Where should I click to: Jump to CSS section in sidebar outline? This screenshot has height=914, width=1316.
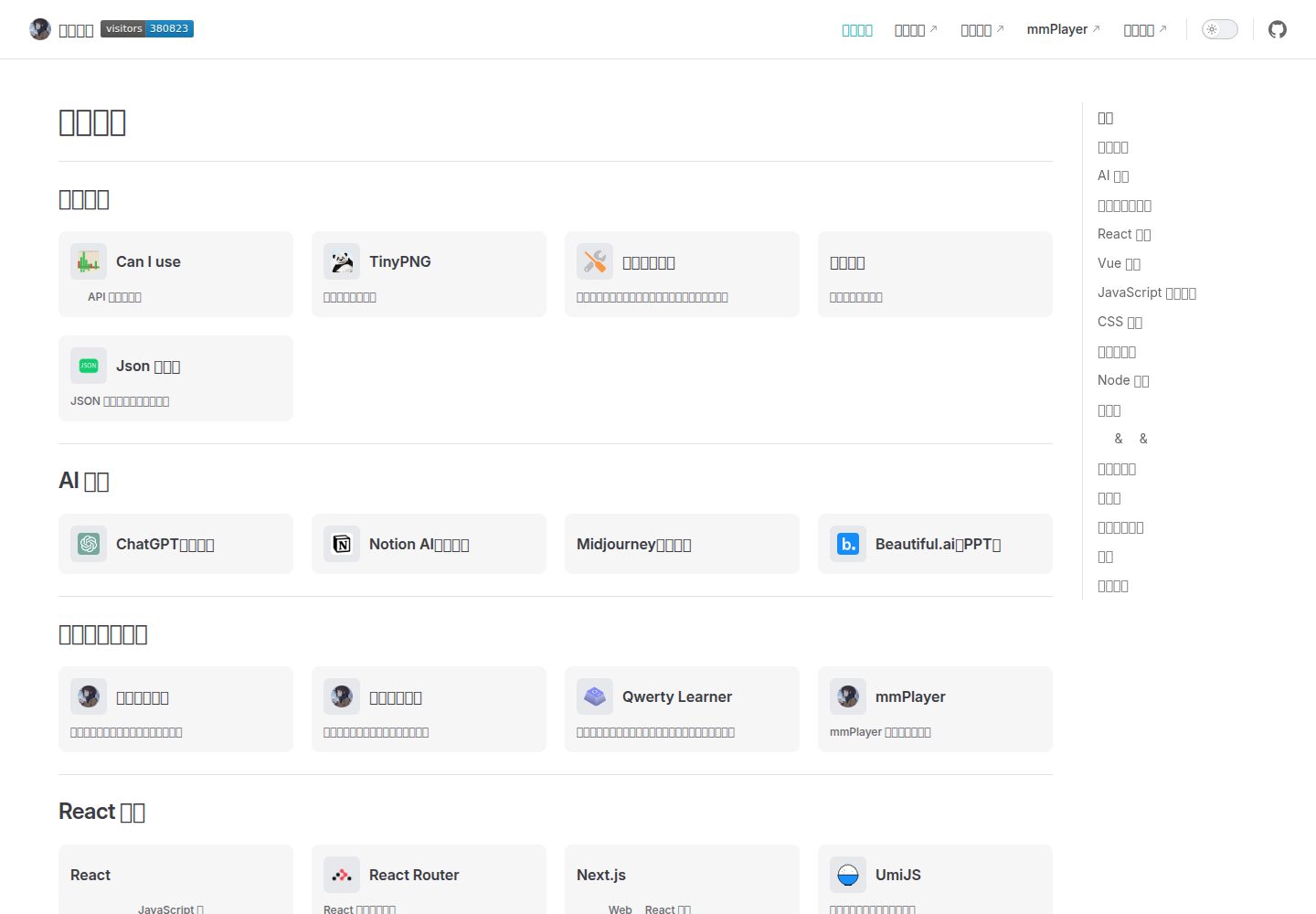click(1120, 322)
